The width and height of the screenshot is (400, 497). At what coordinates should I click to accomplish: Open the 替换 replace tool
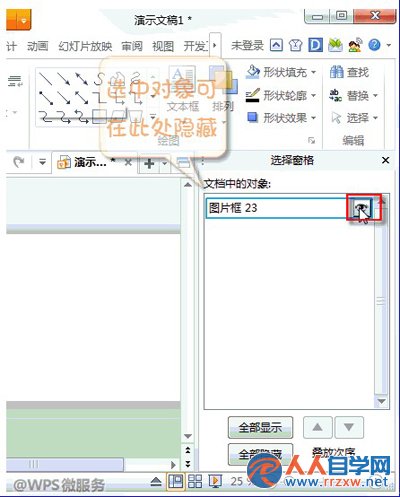pyautogui.click(x=353, y=96)
